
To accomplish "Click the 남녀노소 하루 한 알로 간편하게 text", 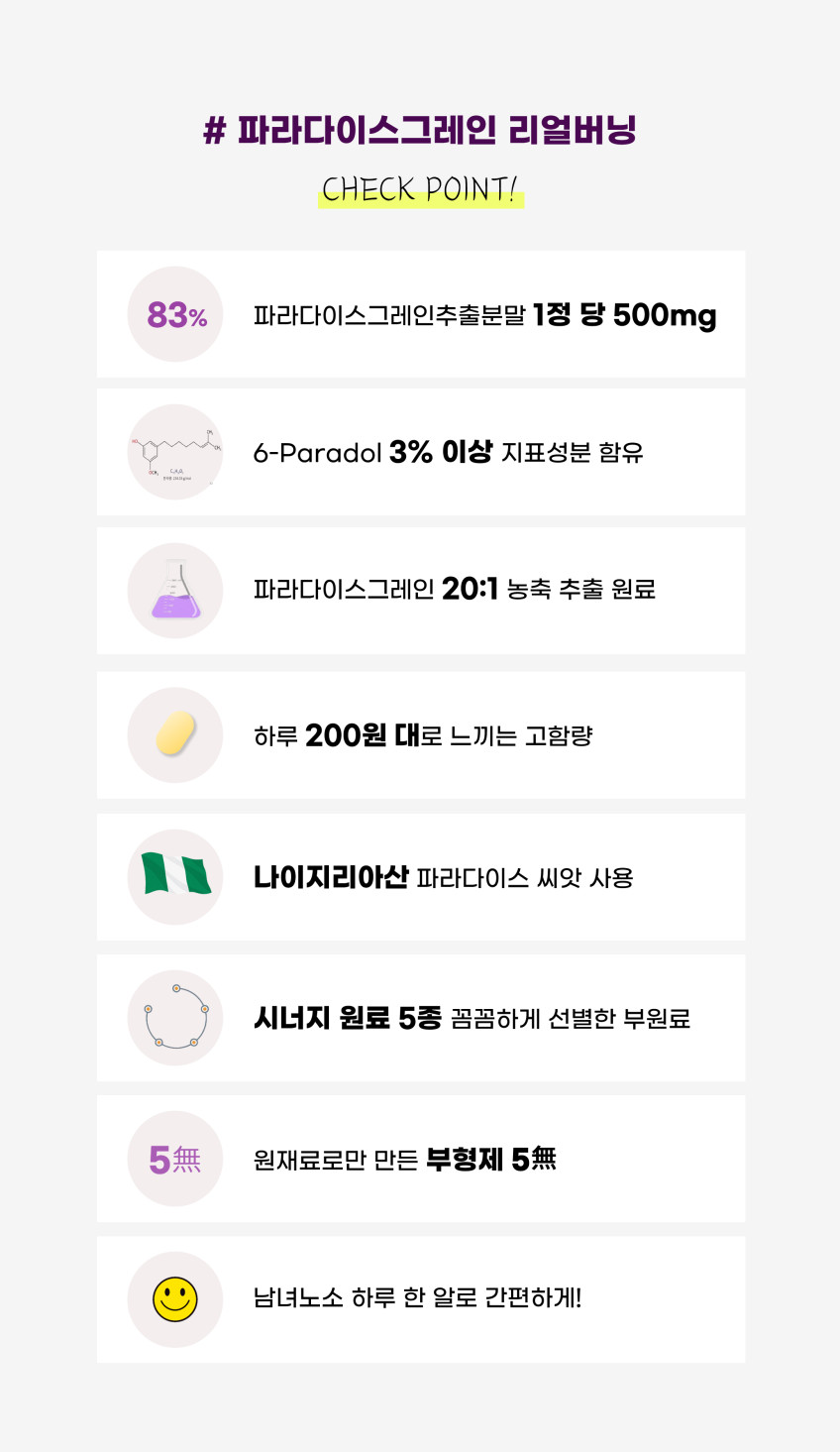I will [417, 1297].
